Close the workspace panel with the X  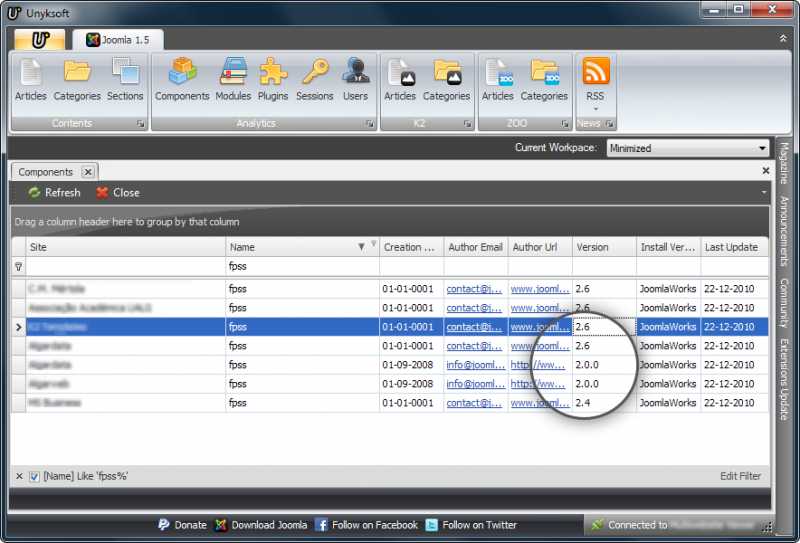pyautogui.click(x=765, y=170)
